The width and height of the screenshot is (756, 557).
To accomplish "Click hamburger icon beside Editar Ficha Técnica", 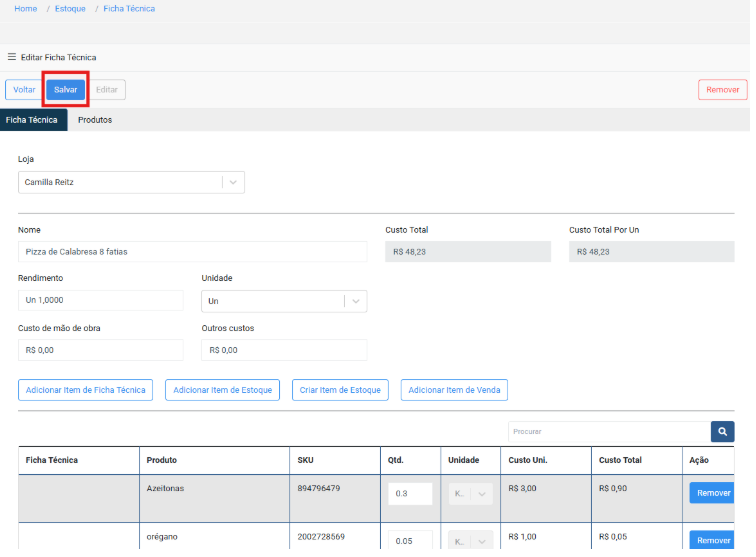I will coord(12,57).
